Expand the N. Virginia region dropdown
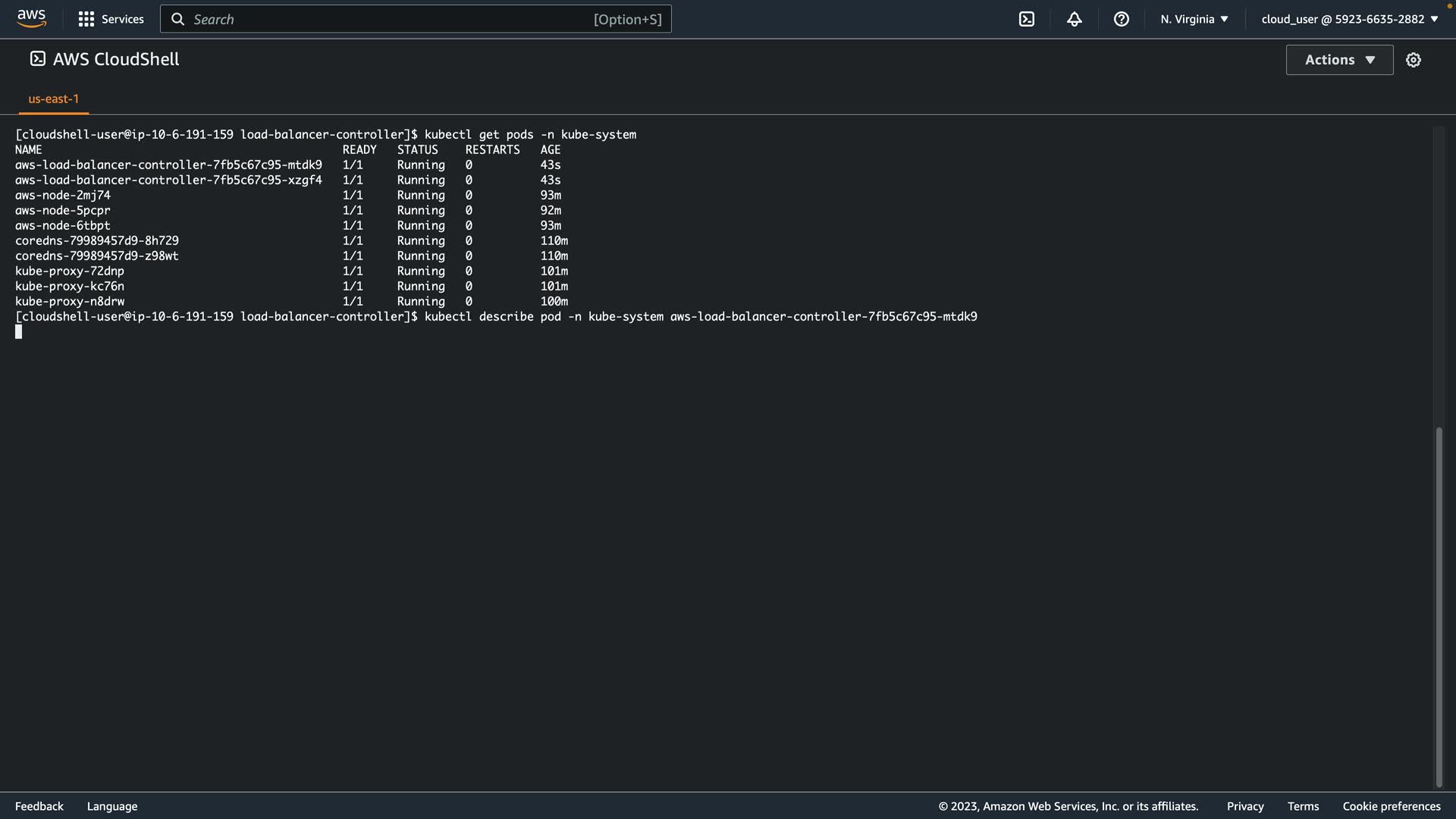 click(1194, 19)
